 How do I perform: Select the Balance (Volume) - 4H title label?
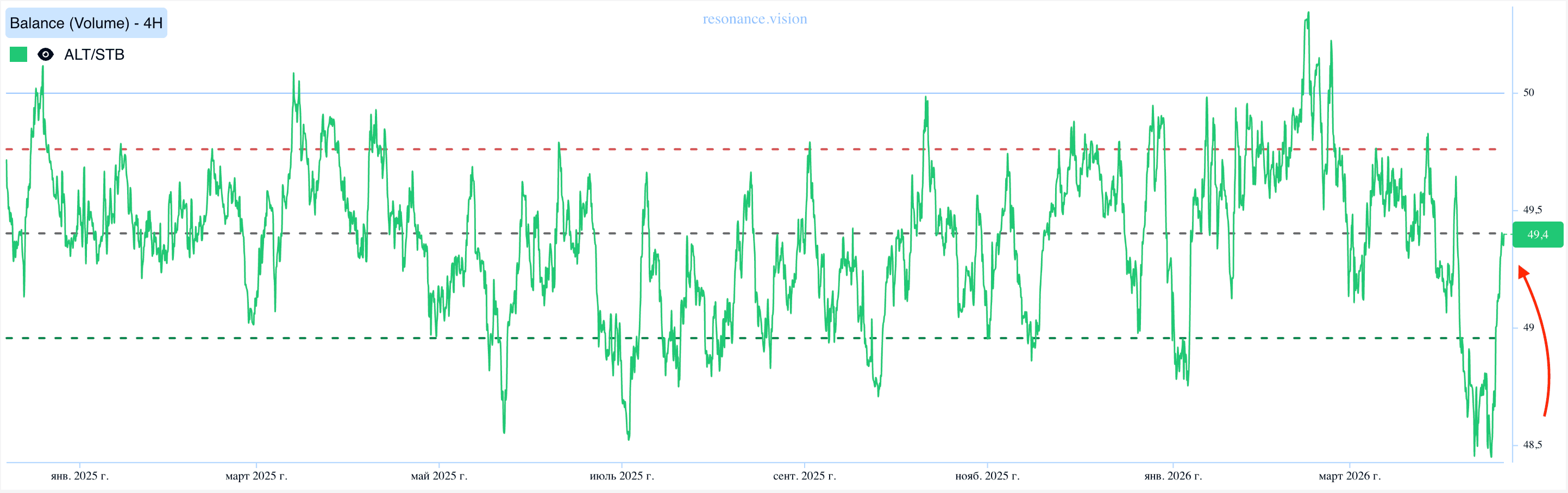coord(86,23)
